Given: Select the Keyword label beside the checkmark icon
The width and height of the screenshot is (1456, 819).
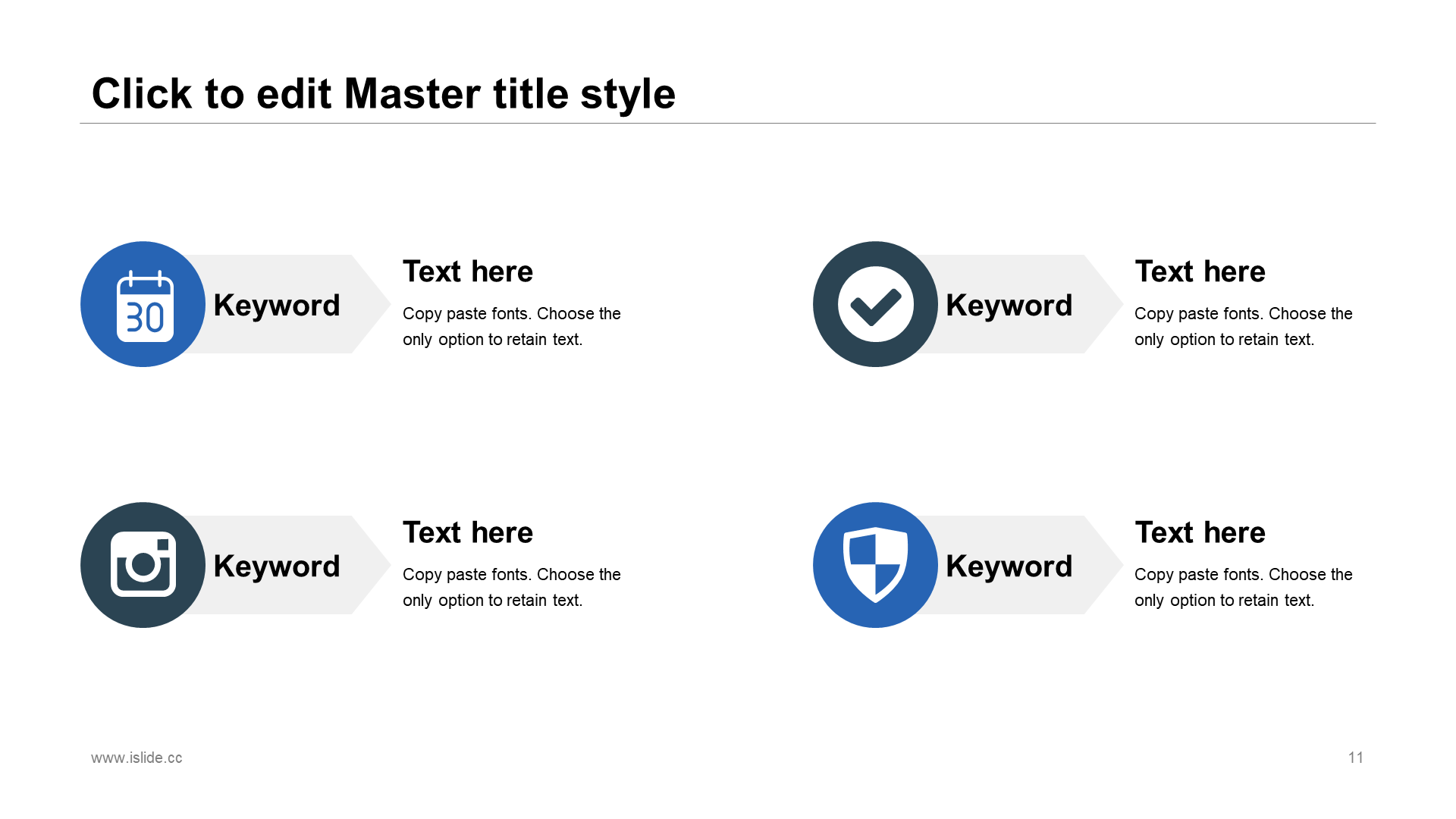Looking at the screenshot, I should (1009, 306).
